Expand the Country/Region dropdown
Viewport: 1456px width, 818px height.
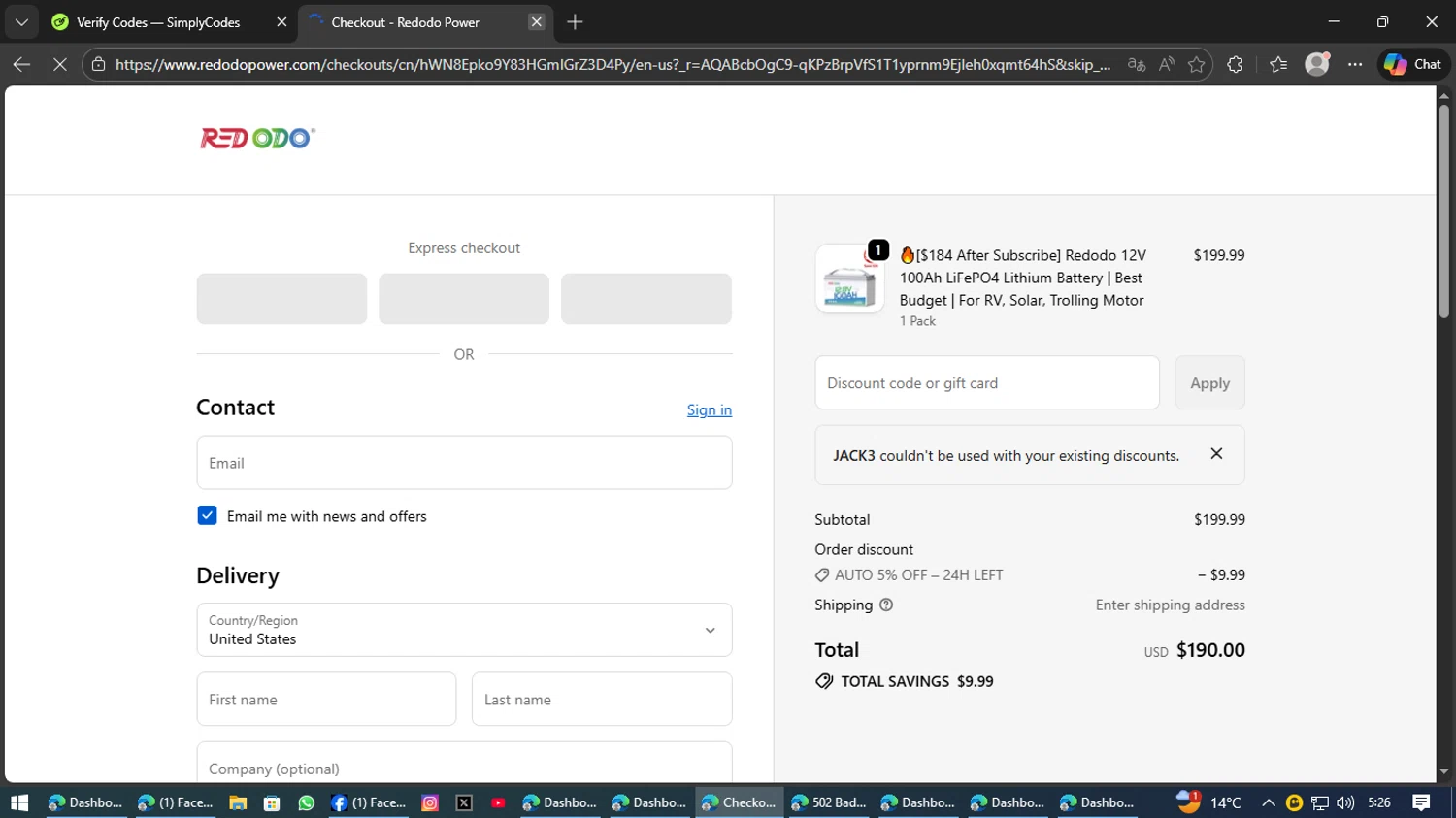click(464, 630)
